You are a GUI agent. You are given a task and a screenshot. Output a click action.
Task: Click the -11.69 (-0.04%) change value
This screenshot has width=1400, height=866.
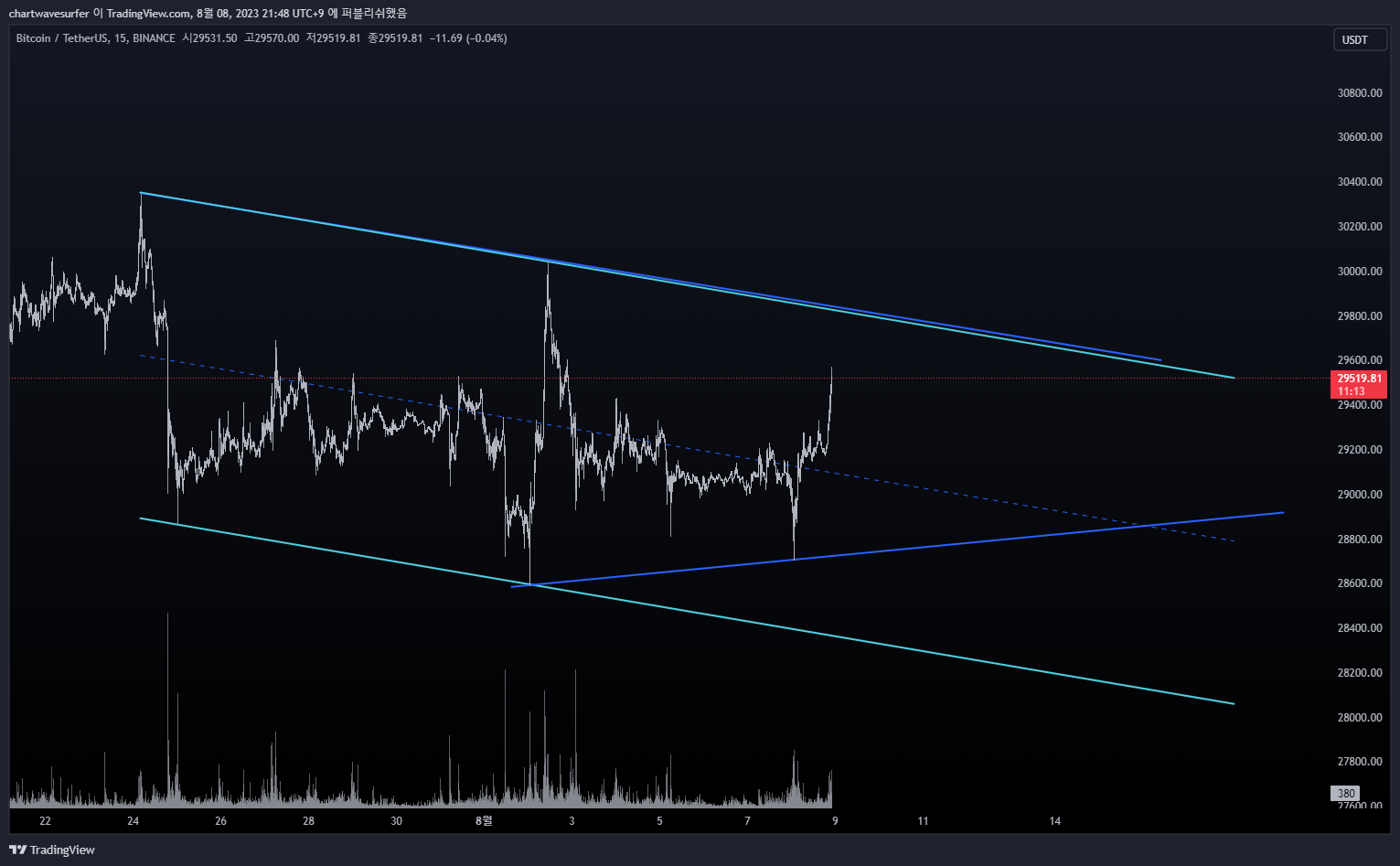(468, 38)
